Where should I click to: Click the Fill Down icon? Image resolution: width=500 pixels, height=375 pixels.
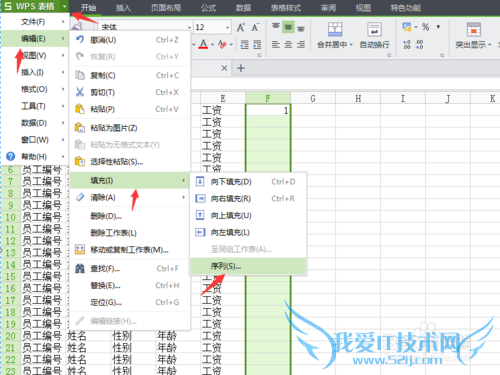(200, 181)
